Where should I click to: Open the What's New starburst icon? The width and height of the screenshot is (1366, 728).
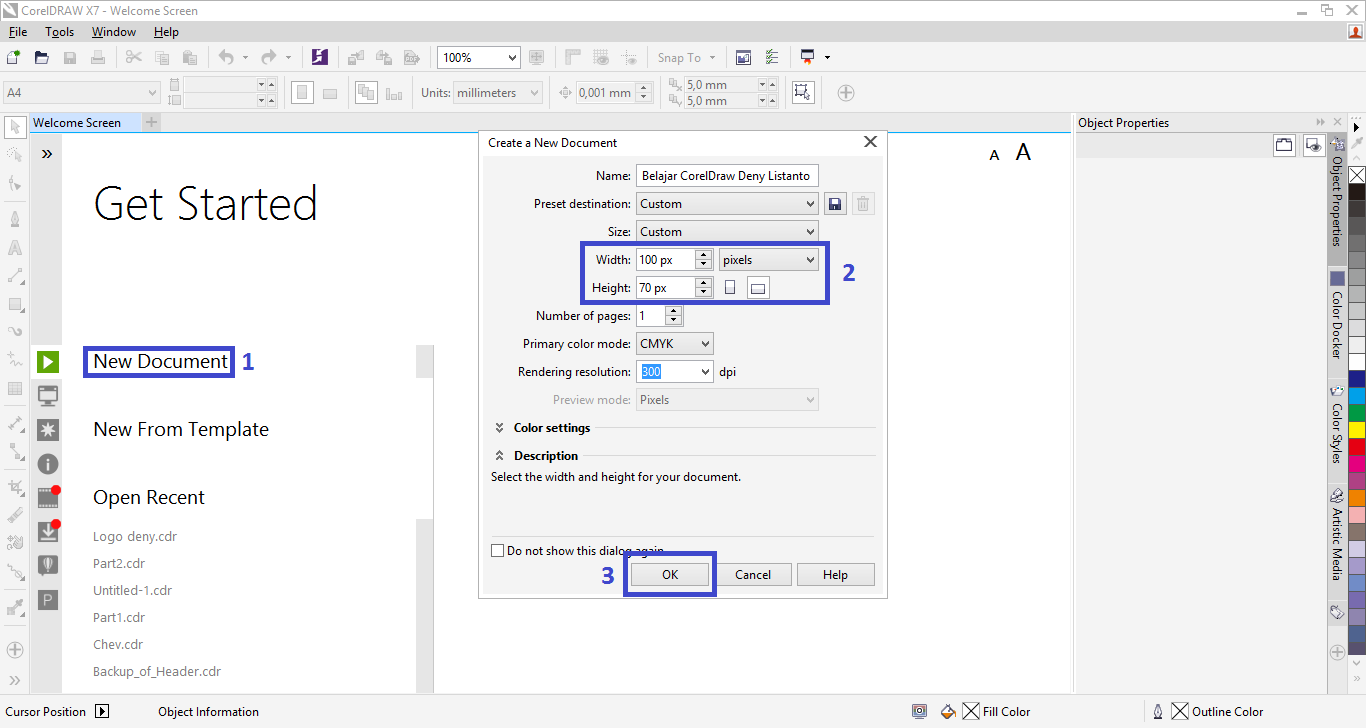48,429
